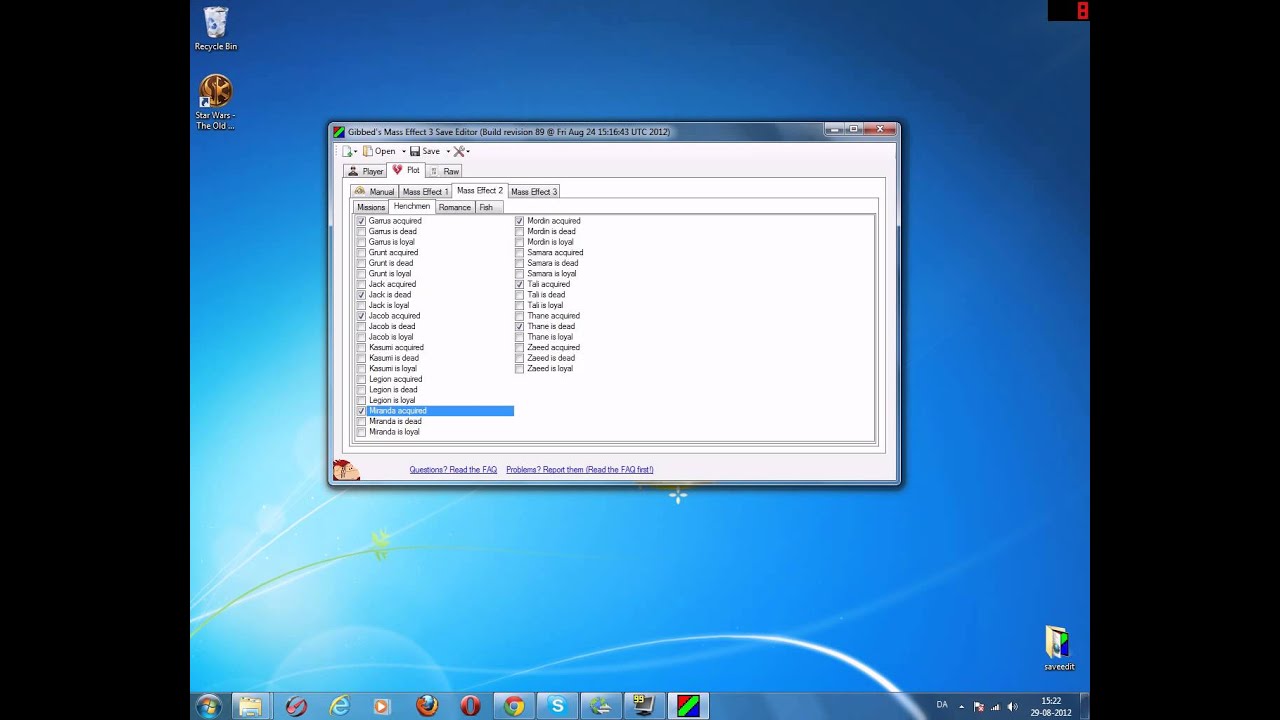Viewport: 1280px width, 720px height.
Task: Click the red circular app in taskbar
Action: pos(296,706)
